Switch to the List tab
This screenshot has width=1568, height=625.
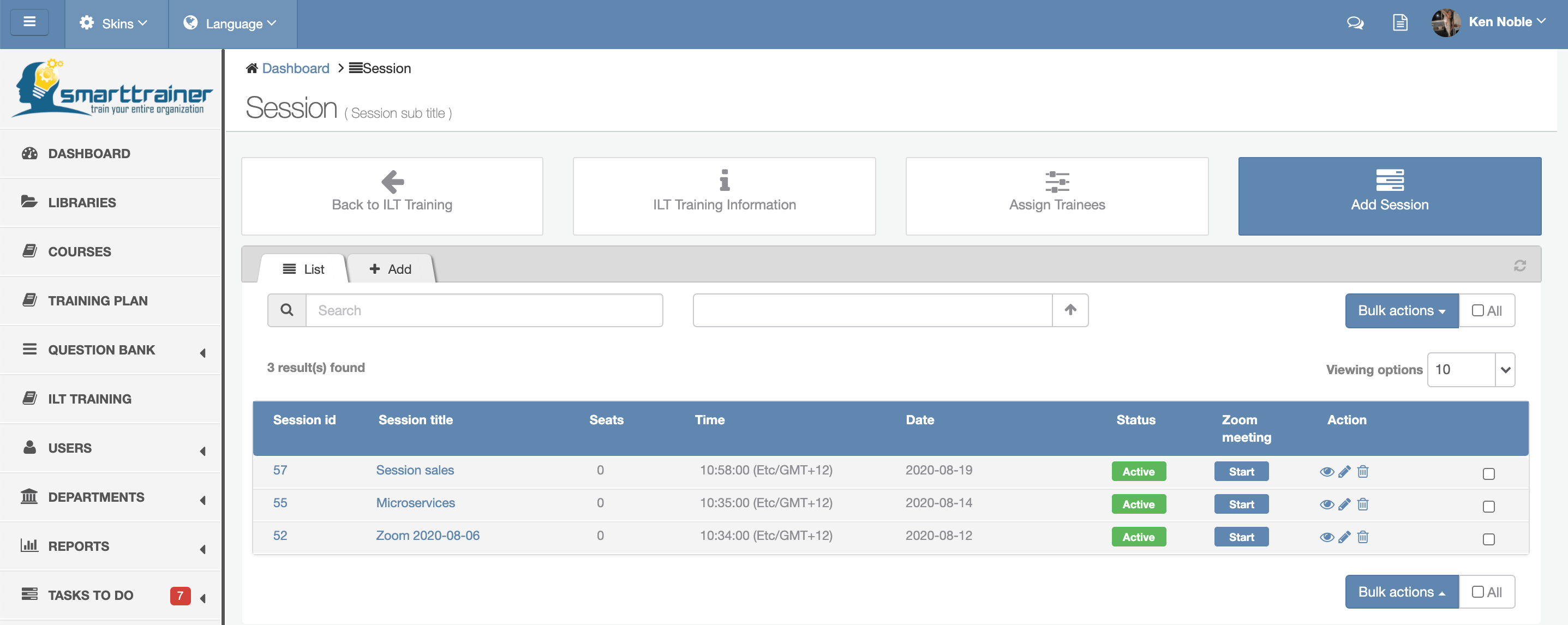pos(304,269)
